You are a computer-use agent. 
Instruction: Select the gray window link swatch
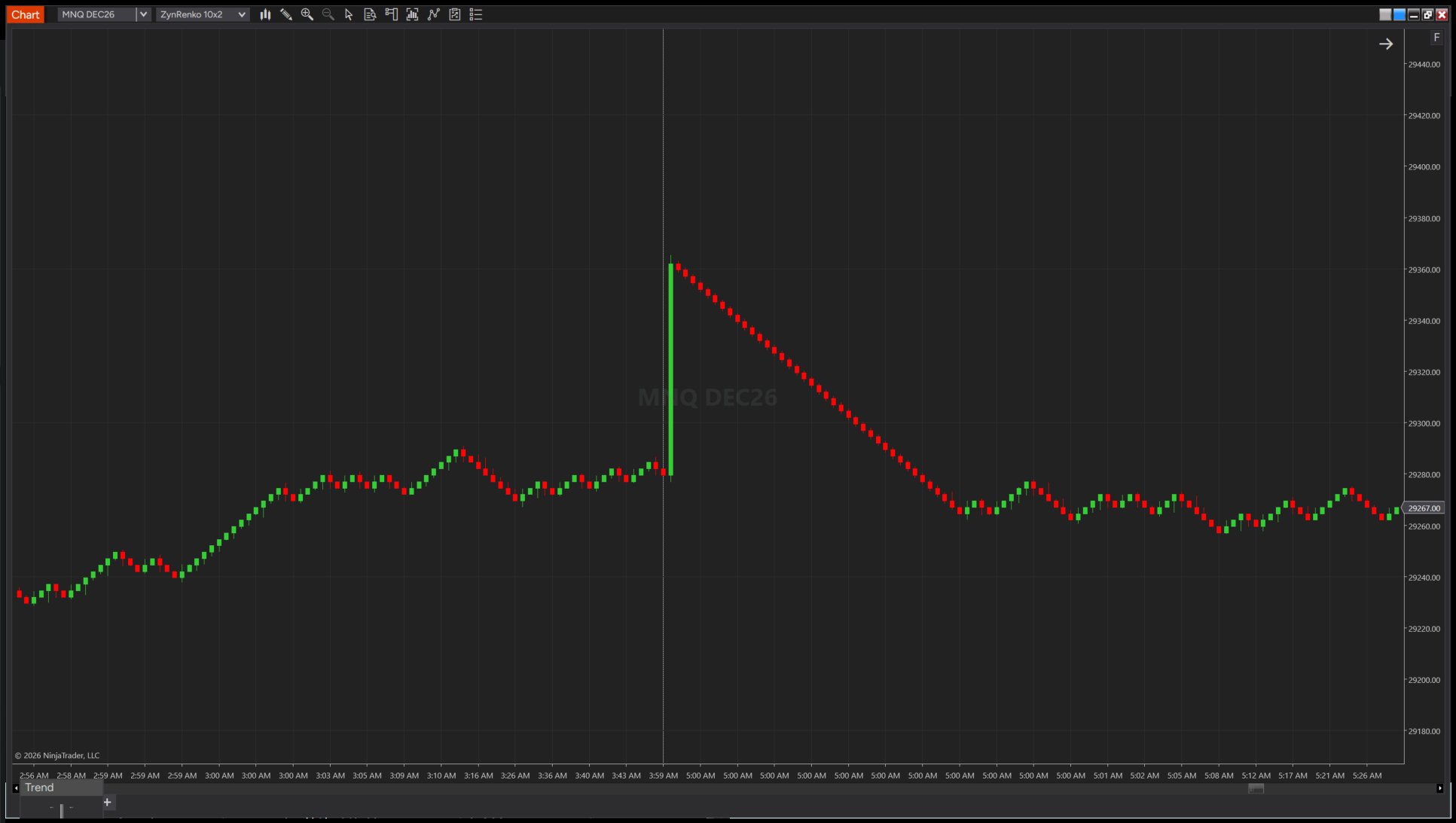(1385, 14)
